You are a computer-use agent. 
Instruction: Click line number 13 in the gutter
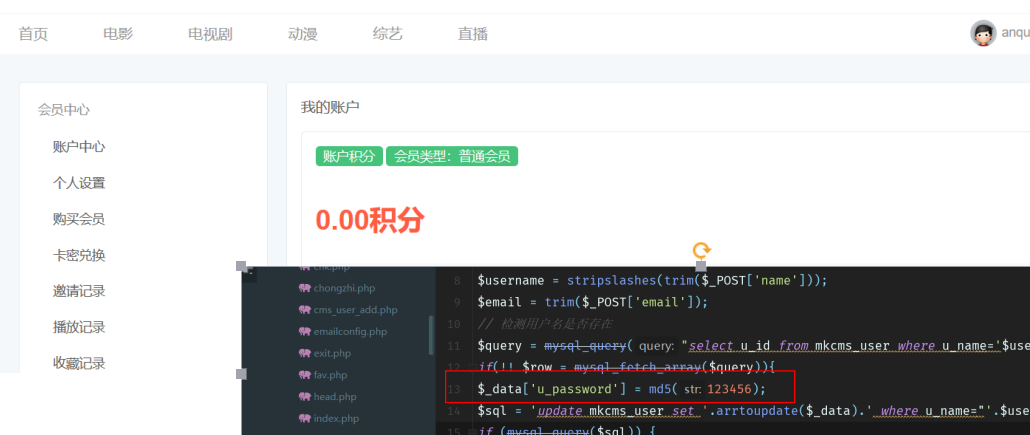454,389
